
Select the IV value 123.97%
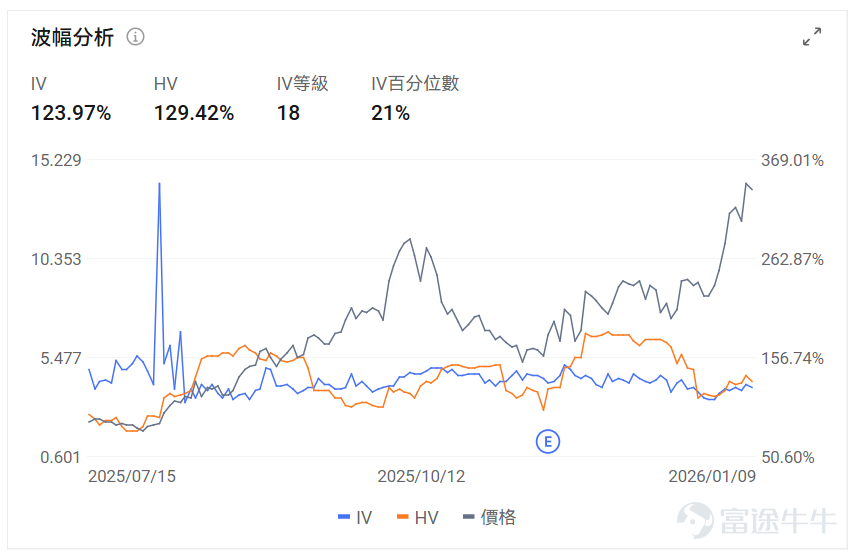71,113
